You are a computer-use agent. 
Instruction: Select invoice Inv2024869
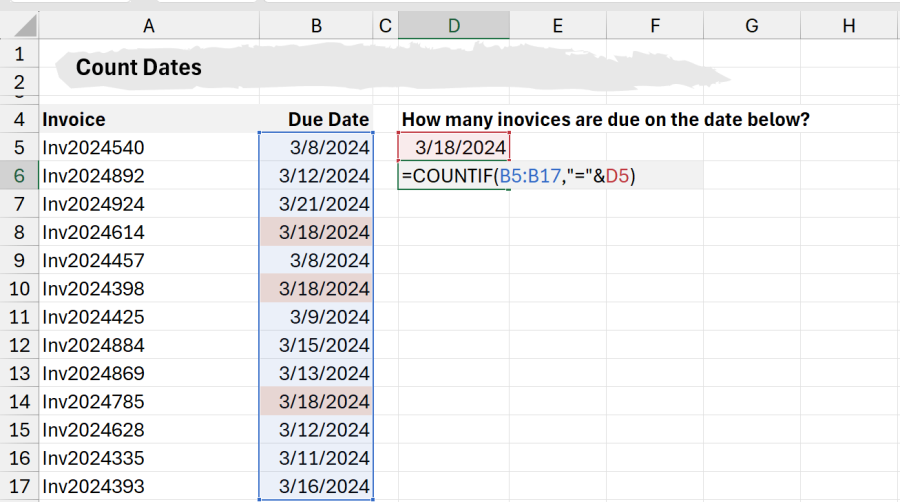point(149,373)
